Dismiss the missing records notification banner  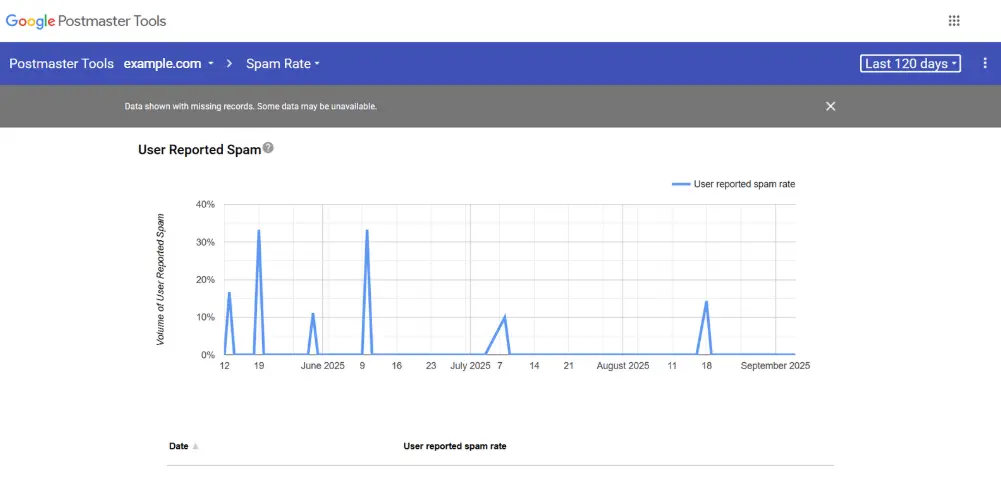pos(830,106)
